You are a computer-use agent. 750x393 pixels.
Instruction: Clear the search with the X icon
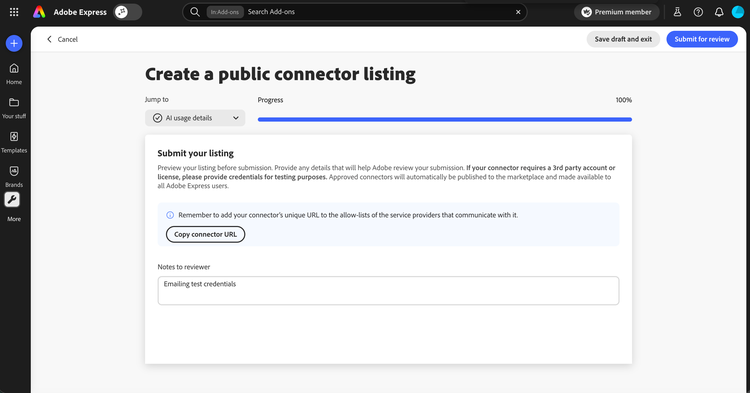click(518, 12)
